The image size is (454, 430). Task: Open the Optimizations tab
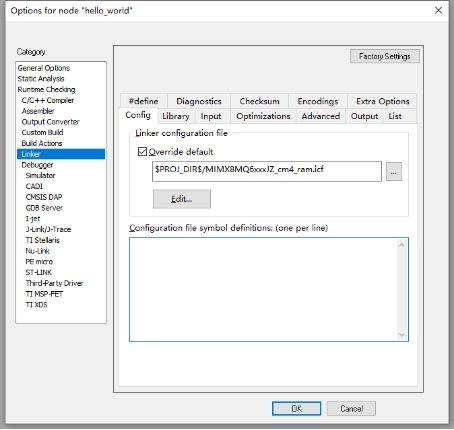pyautogui.click(x=263, y=116)
